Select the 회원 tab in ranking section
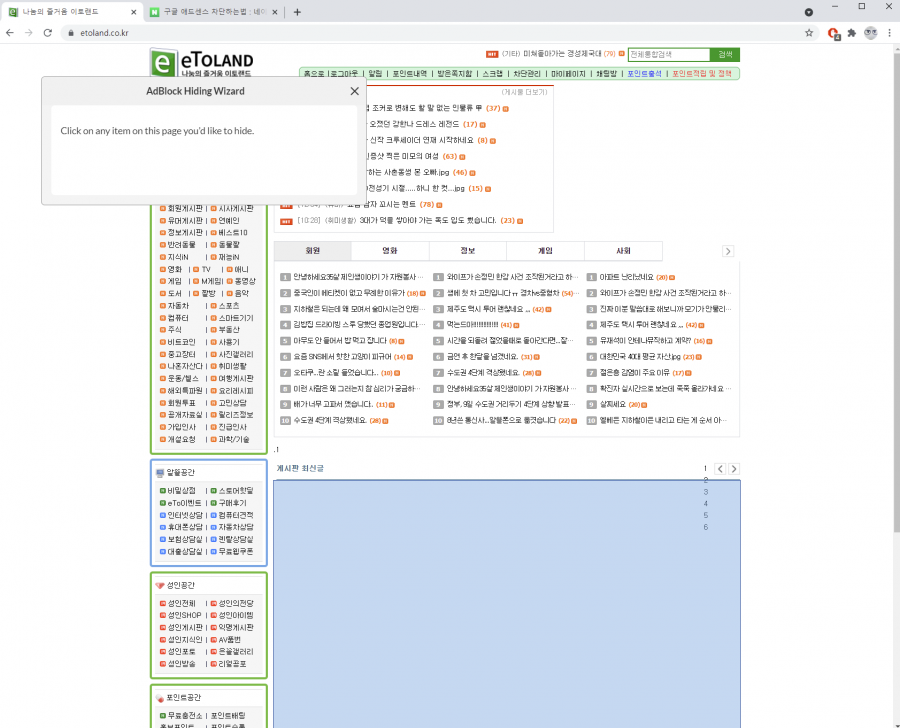This screenshot has height=728, width=900. pos(313,251)
